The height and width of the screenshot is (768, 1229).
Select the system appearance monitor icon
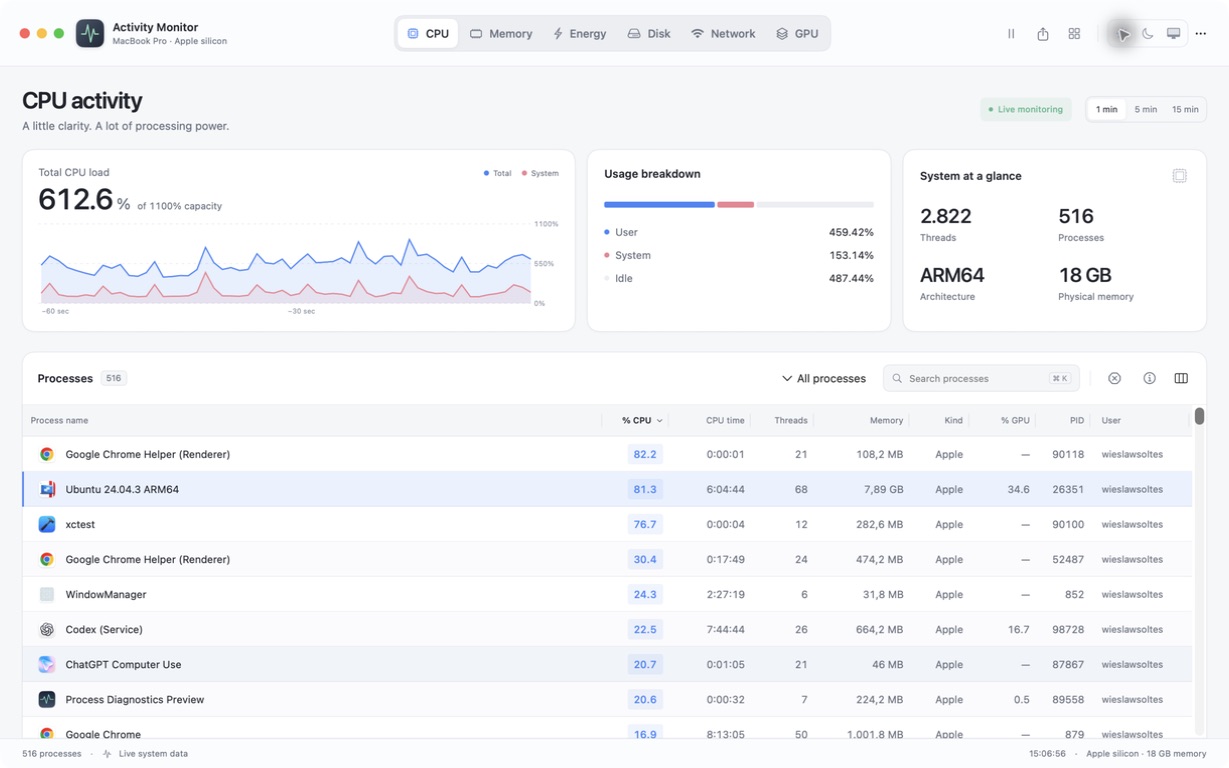(1174, 34)
